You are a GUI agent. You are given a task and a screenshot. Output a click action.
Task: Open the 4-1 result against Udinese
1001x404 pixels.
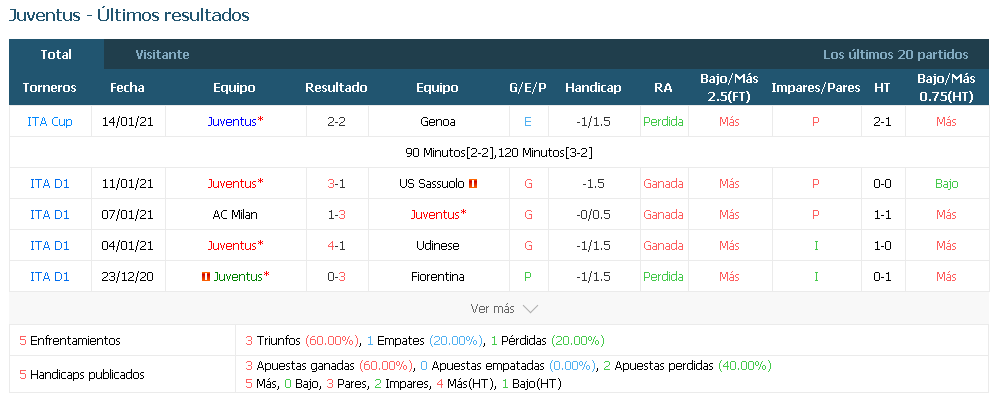336,246
